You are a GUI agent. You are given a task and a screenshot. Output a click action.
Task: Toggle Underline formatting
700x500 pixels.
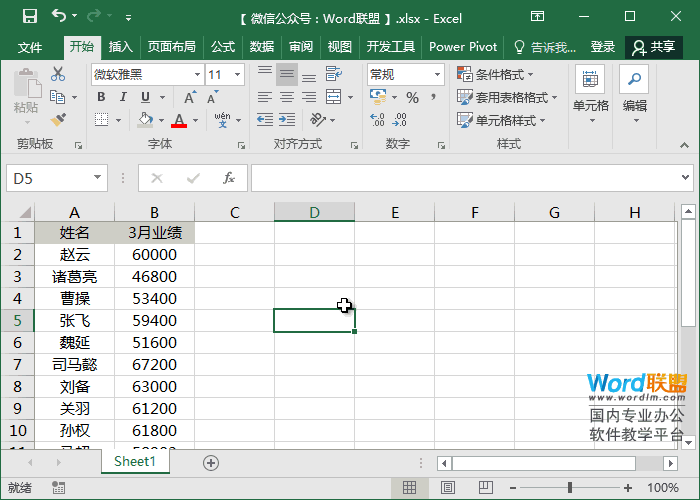(x=146, y=97)
